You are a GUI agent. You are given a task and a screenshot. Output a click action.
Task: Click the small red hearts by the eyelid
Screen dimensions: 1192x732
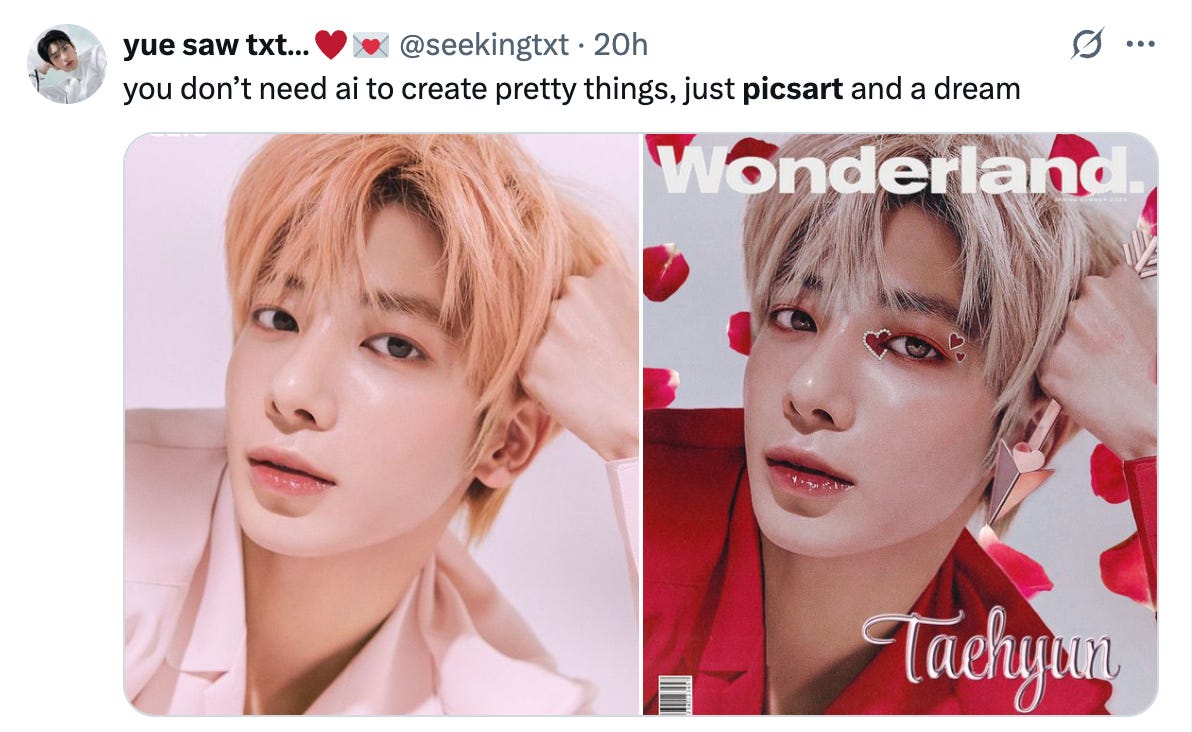point(956,347)
